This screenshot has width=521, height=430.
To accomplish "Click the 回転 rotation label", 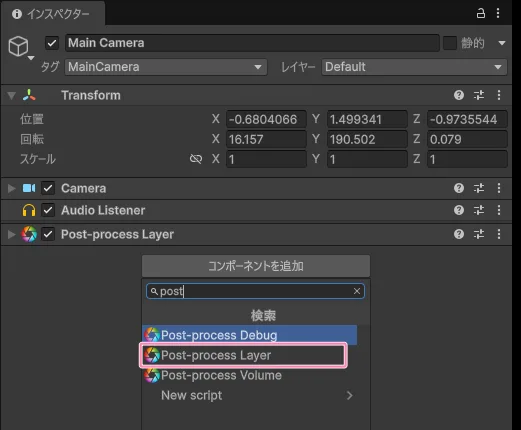I will tap(32, 139).
